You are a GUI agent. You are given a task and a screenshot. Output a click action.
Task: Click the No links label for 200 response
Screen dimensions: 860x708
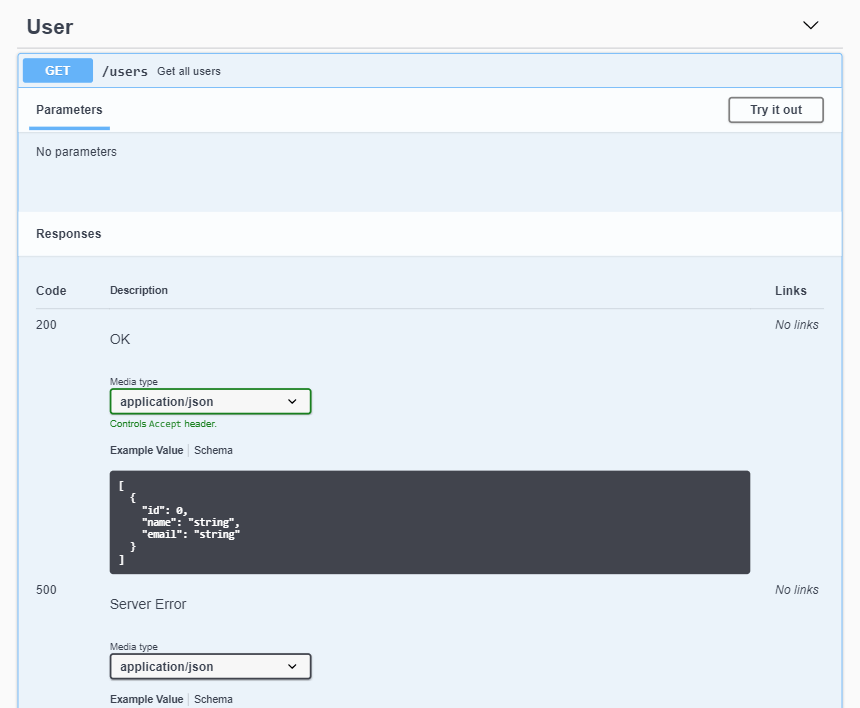[797, 324]
